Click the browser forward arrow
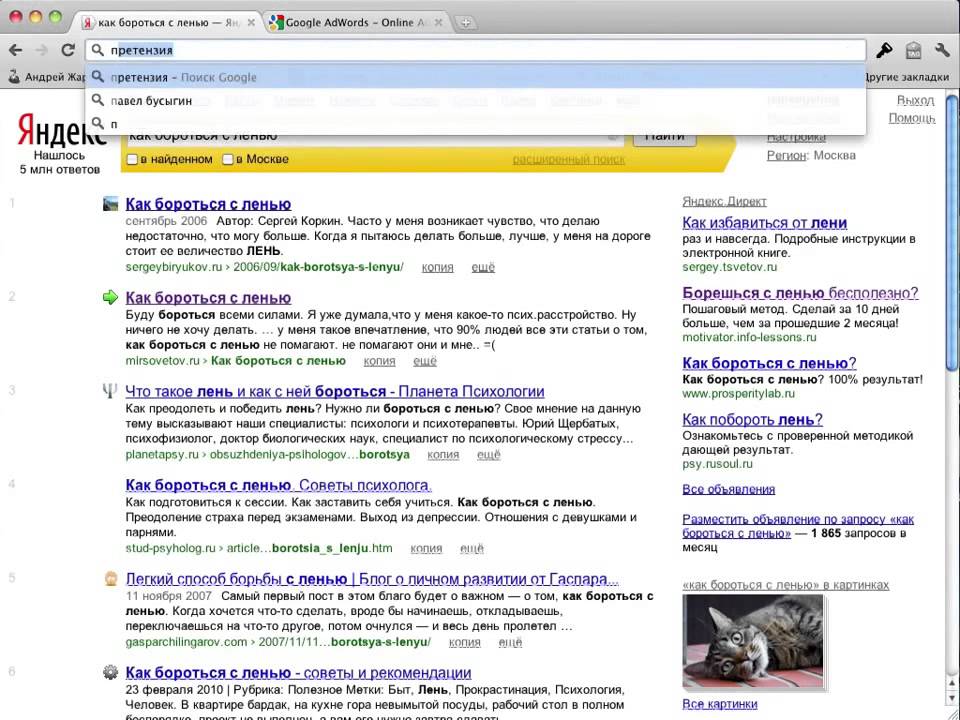This screenshot has width=960, height=720. pyautogui.click(x=42, y=50)
